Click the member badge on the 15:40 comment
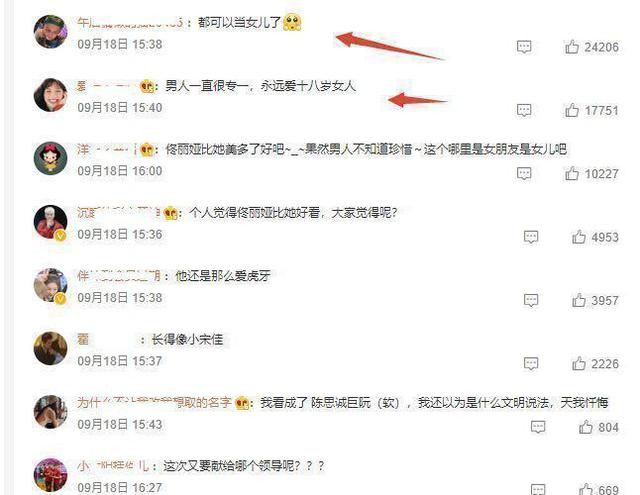Viewport: 640px width, 495px height. tap(147, 87)
